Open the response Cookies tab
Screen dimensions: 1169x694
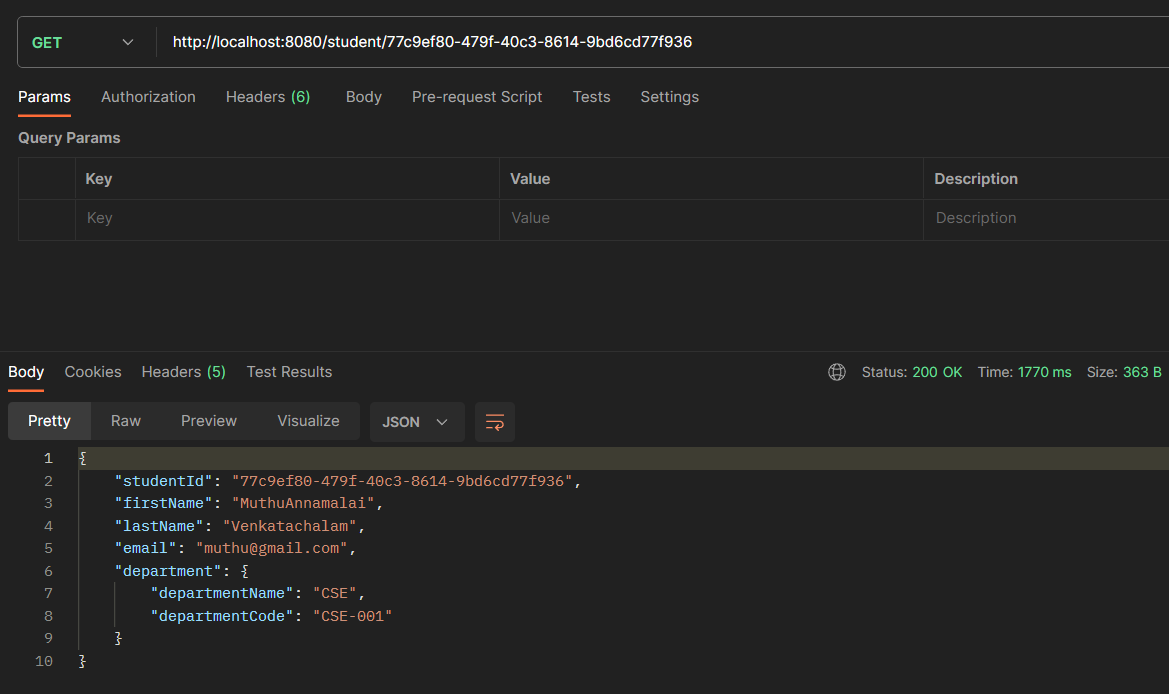(93, 372)
